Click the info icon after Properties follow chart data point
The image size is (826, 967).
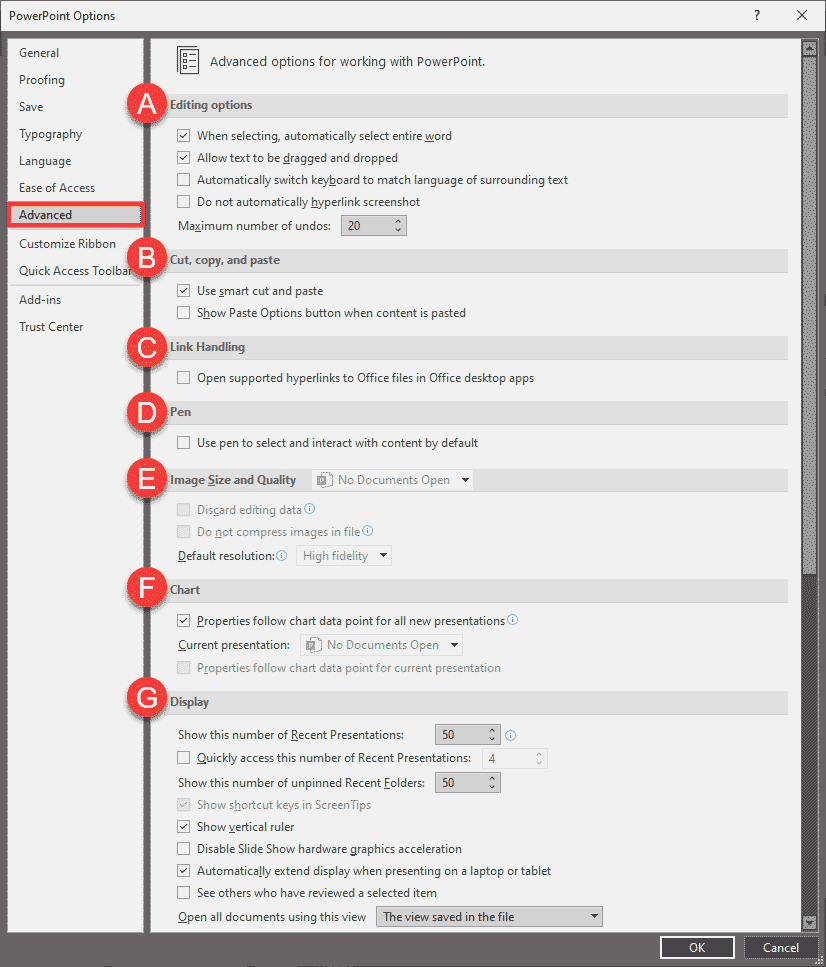tap(512, 619)
